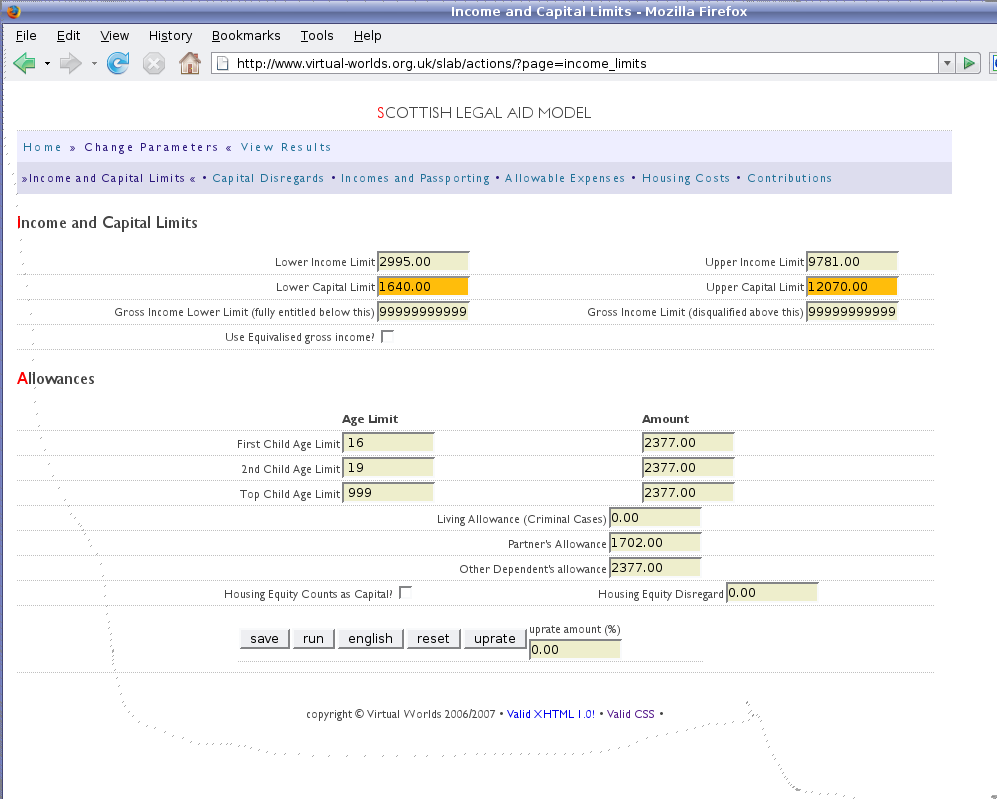Click the page icon in address bar
Screen dimensions: 997x799
click(224, 64)
